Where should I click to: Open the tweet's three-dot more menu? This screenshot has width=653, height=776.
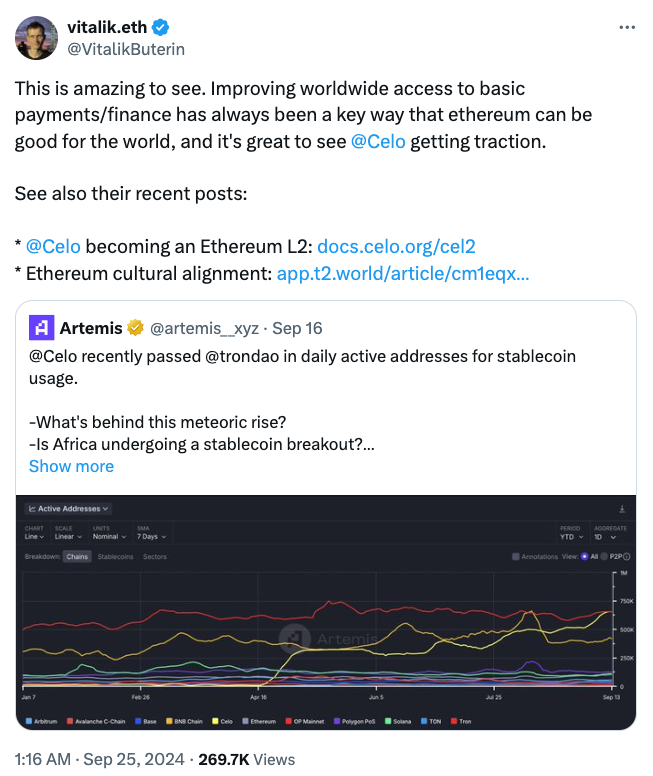[x=627, y=27]
